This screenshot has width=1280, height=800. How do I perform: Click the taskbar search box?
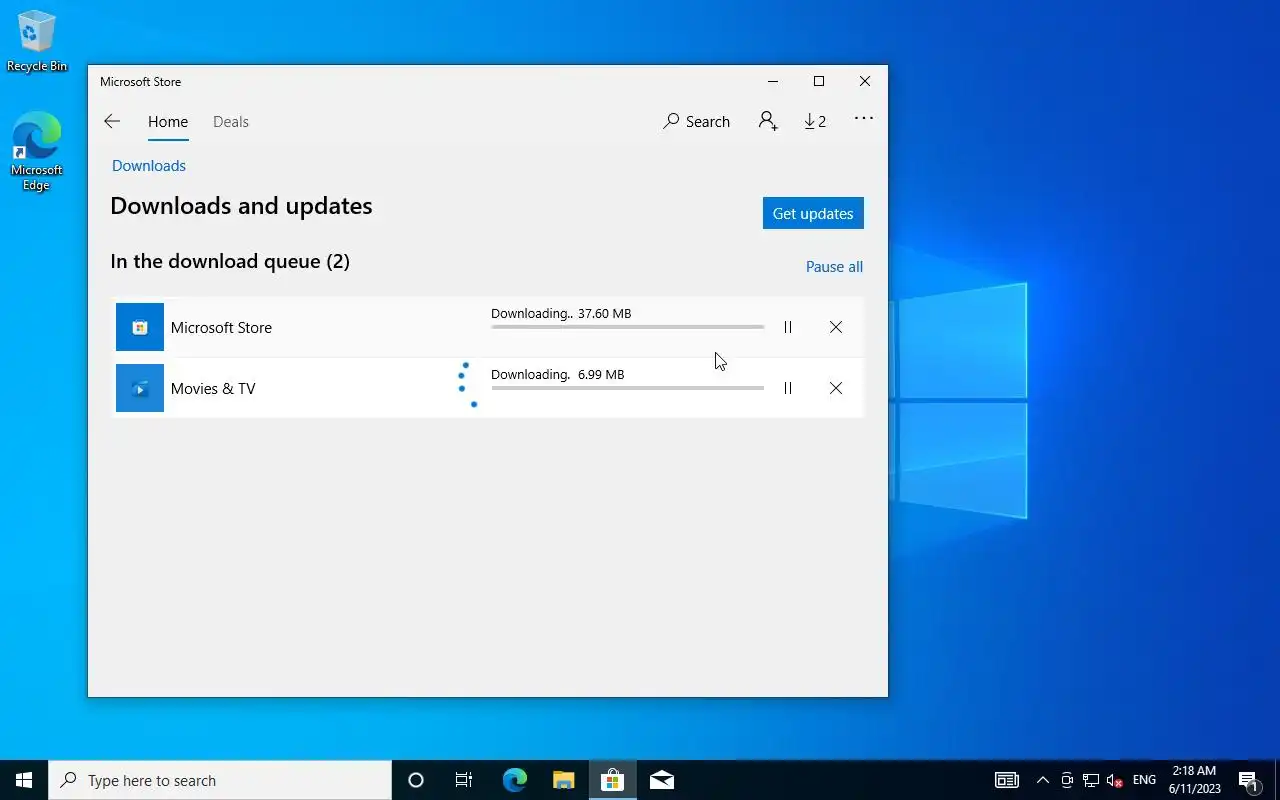(x=220, y=780)
